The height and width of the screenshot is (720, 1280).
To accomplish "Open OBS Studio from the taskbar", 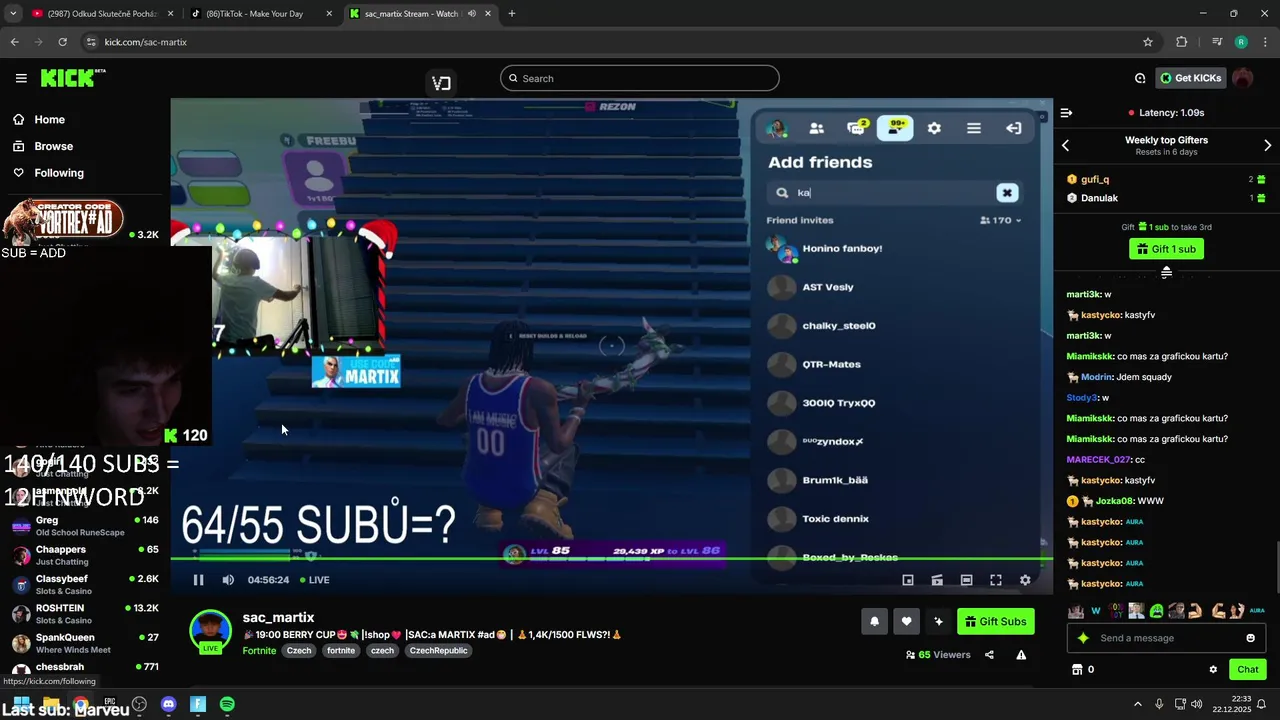I will click(x=139, y=704).
